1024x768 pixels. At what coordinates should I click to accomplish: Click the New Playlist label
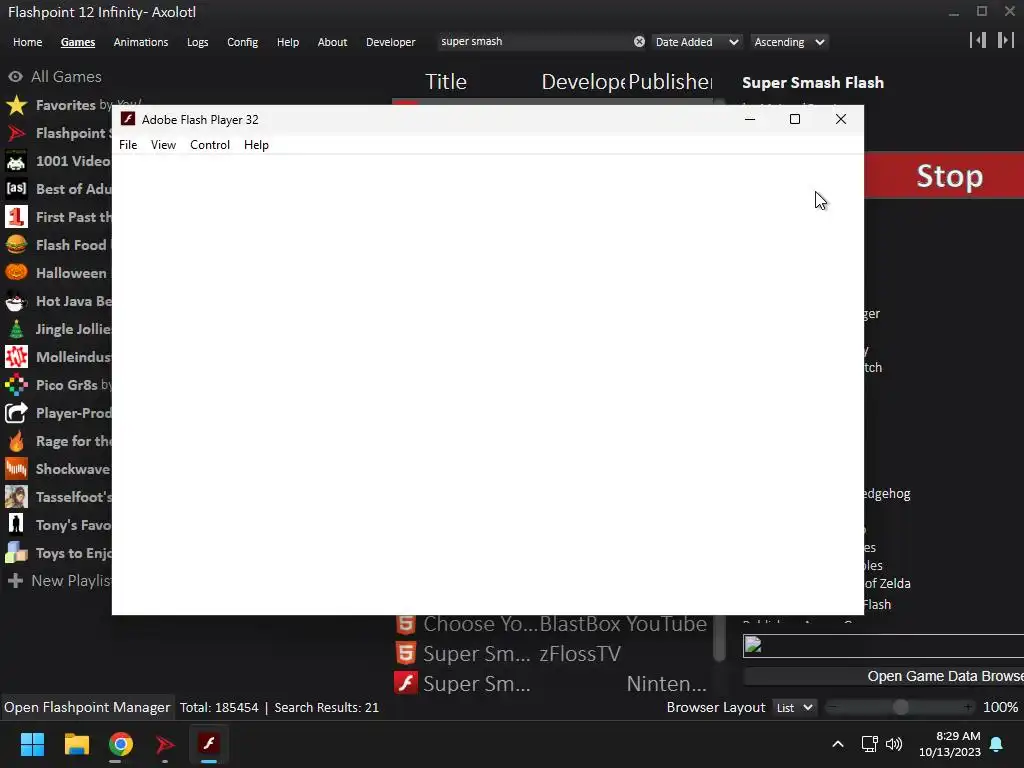[x=71, y=581]
